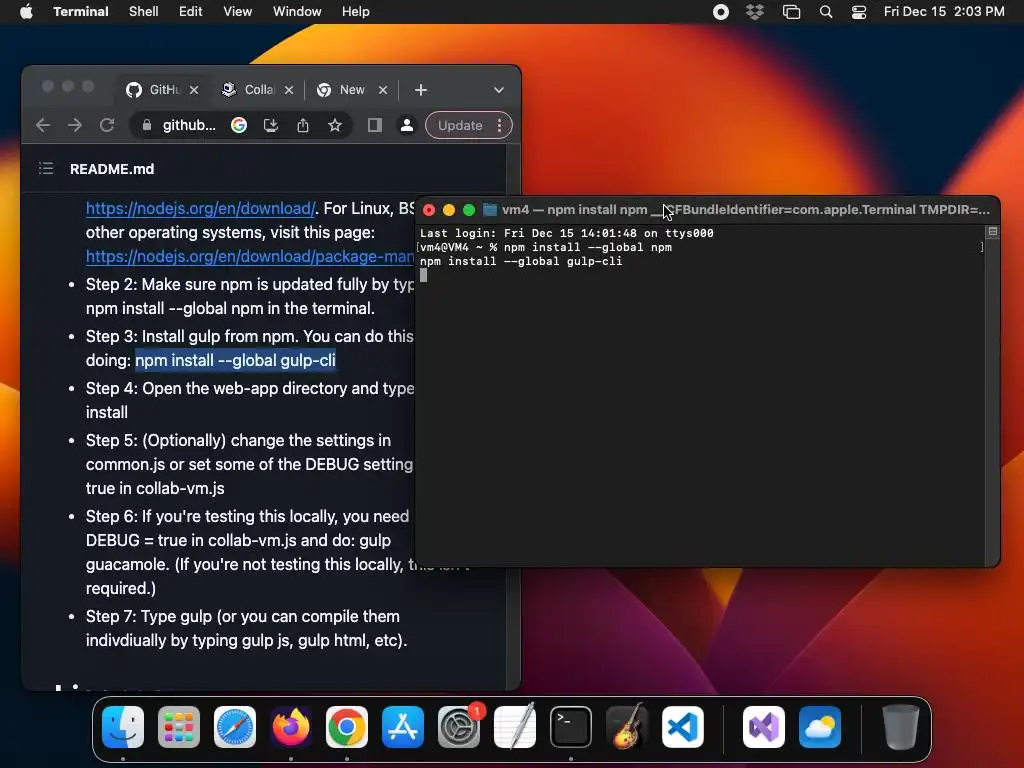Switch to the GitHub browser tab
This screenshot has width=1024, height=768.
tap(163, 89)
